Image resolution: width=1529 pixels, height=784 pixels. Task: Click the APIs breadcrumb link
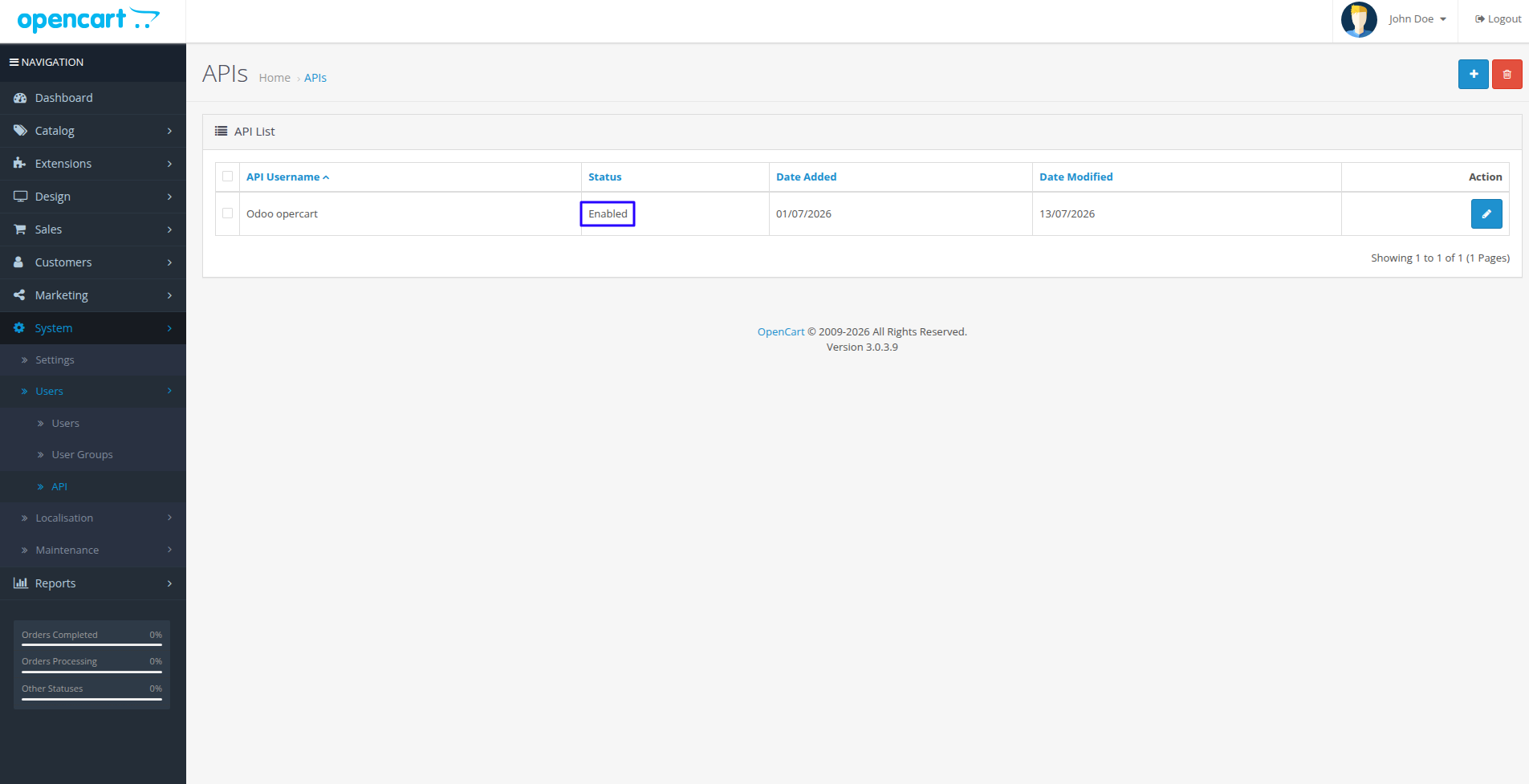315,78
